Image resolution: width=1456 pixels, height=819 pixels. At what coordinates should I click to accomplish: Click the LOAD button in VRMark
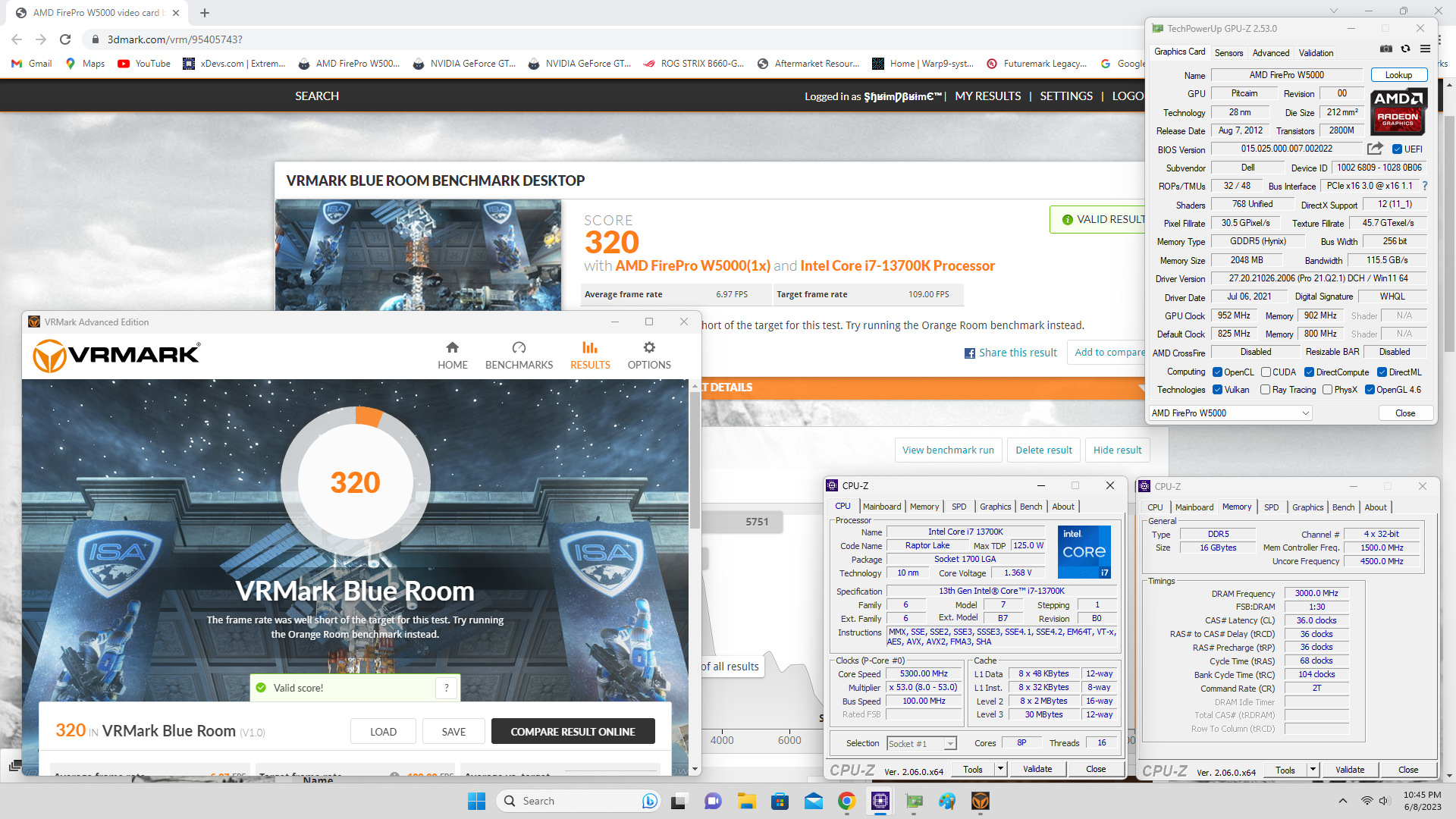(383, 732)
